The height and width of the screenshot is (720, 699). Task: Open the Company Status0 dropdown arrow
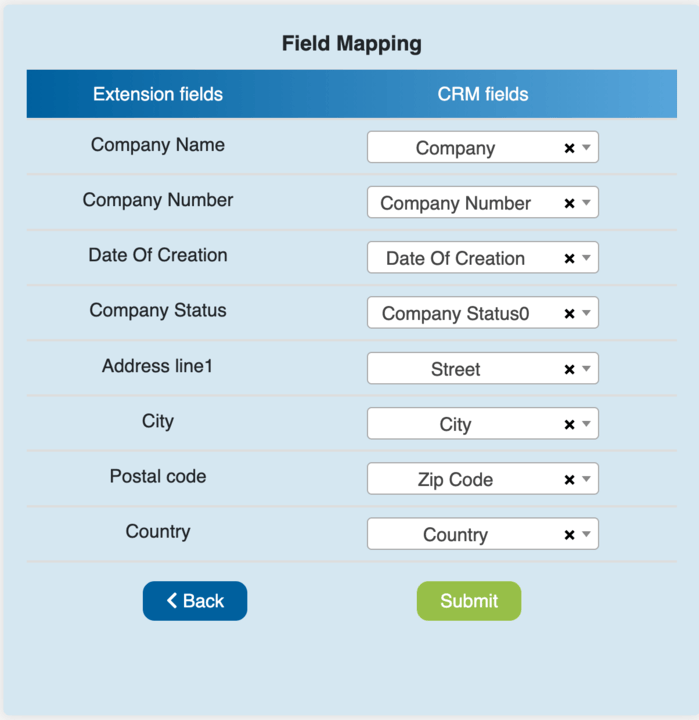[587, 314]
